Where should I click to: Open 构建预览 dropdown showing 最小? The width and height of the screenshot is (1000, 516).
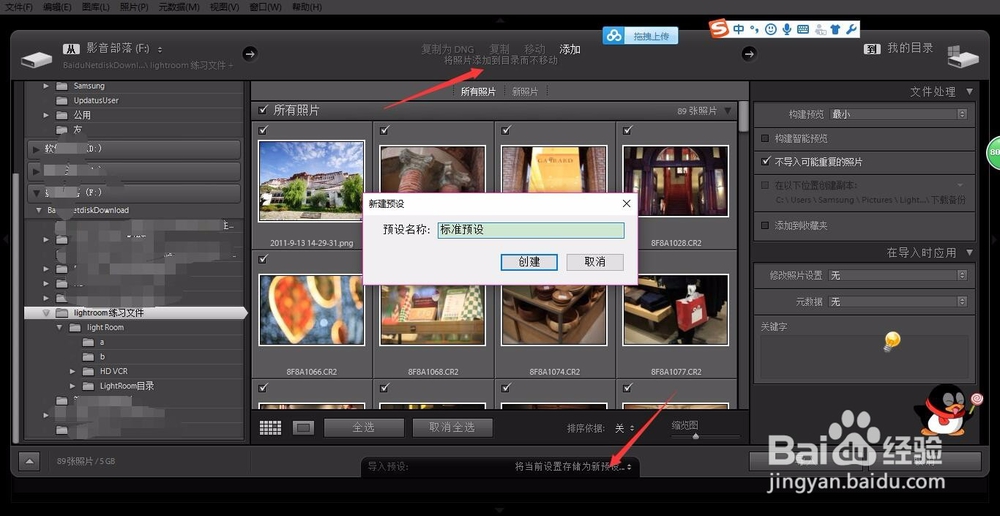(898, 114)
